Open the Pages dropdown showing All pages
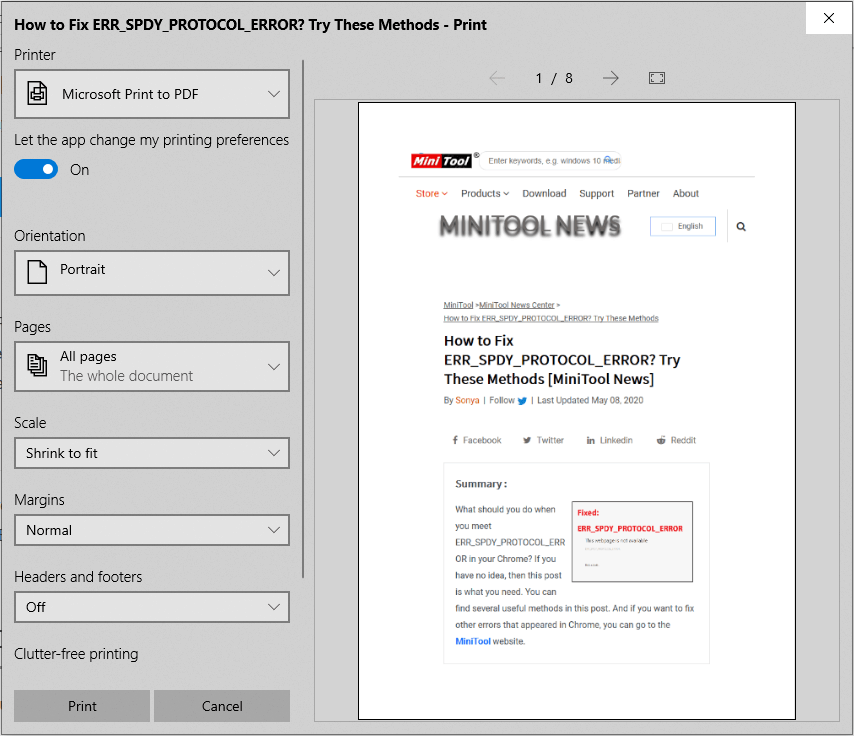The width and height of the screenshot is (854, 736). coord(152,366)
